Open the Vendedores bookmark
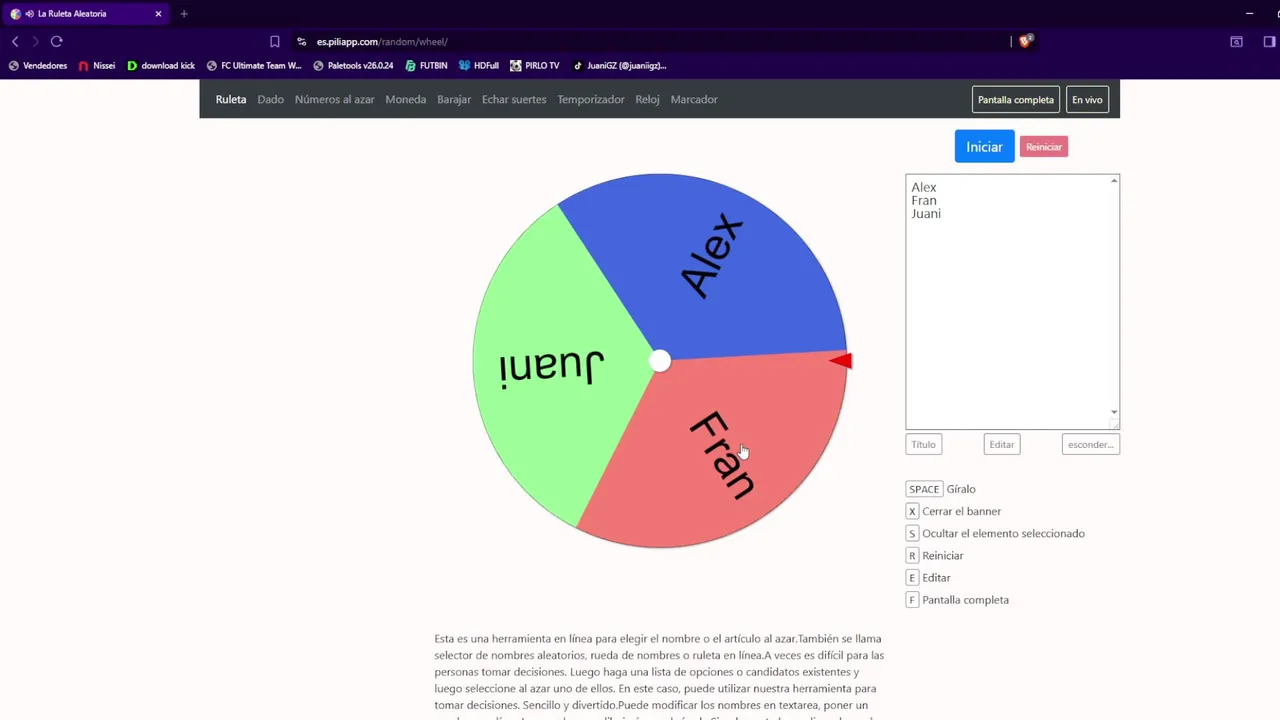 coord(38,66)
